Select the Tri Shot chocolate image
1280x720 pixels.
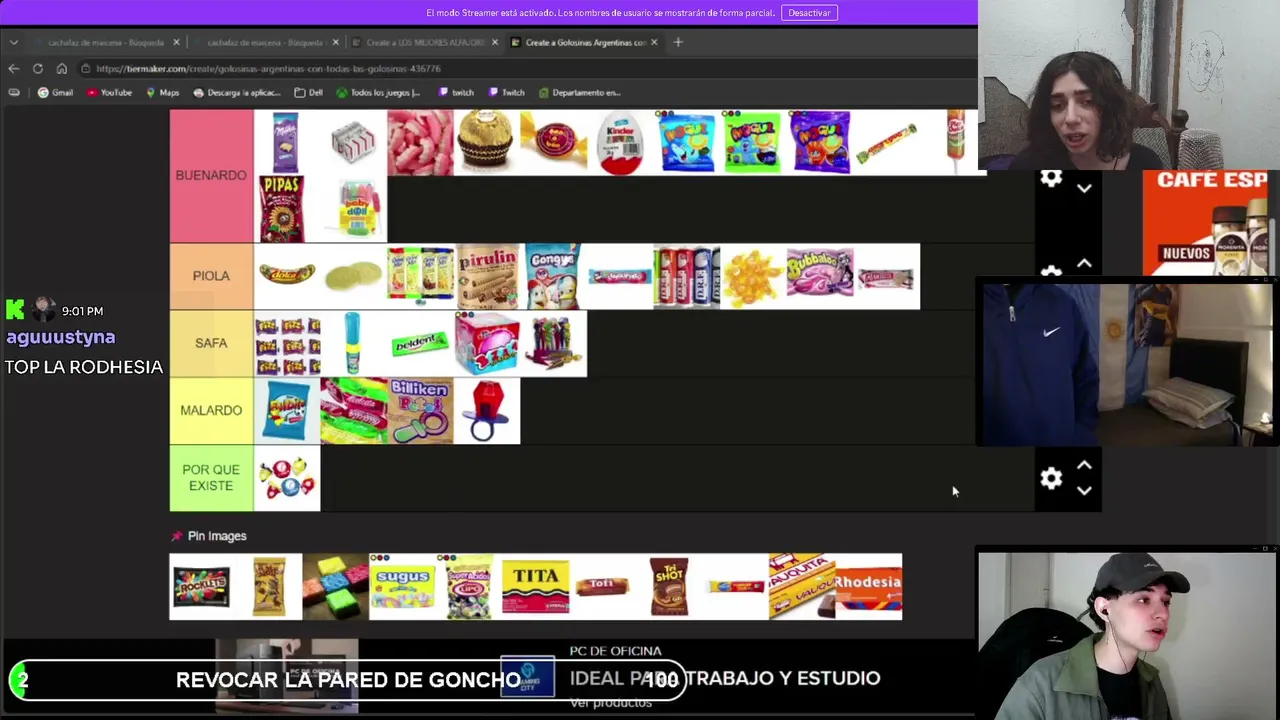669,587
